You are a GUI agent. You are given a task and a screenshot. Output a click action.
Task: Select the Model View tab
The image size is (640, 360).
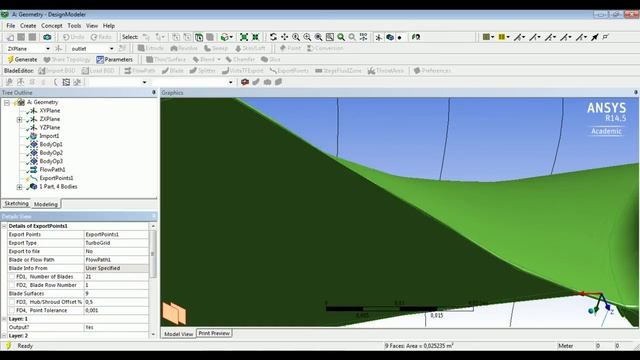pos(178,334)
